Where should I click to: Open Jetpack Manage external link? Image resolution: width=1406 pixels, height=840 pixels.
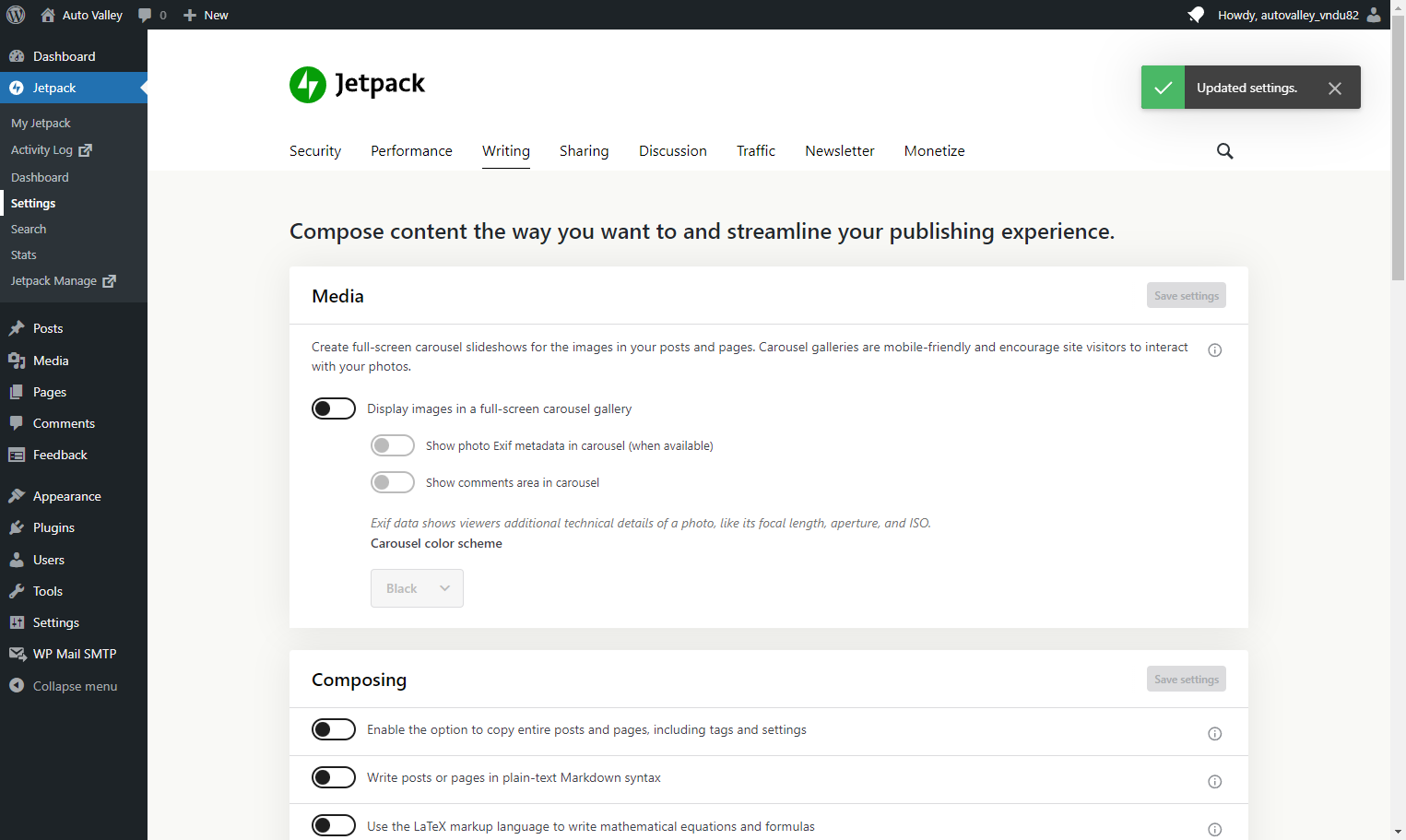[x=64, y=281]
